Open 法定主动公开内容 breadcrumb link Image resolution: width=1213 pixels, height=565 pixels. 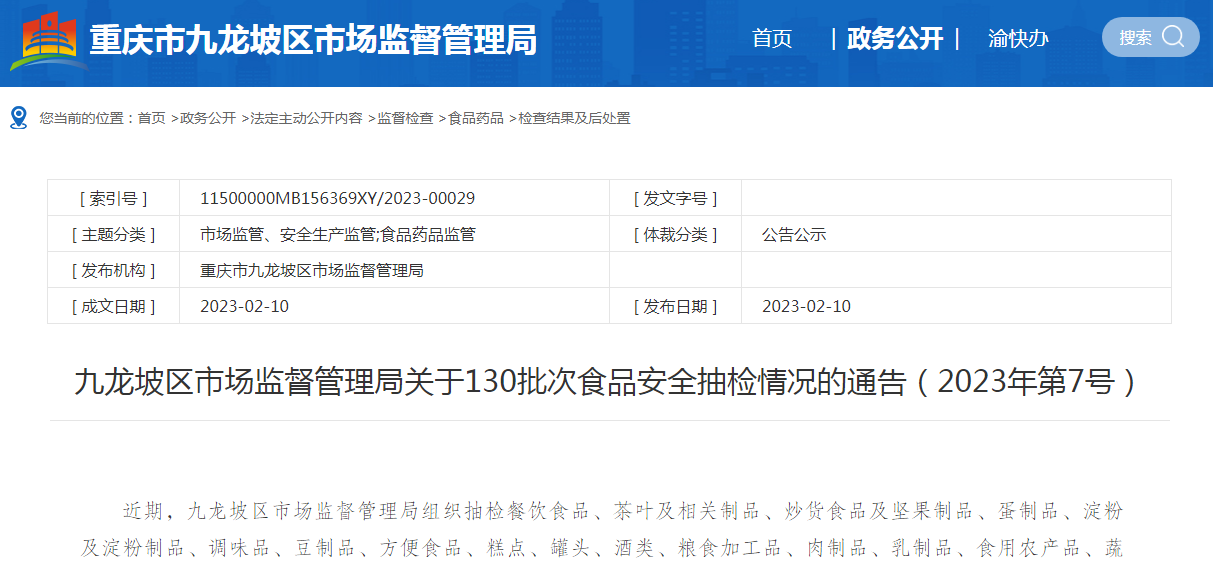click(x=306, y=118)
